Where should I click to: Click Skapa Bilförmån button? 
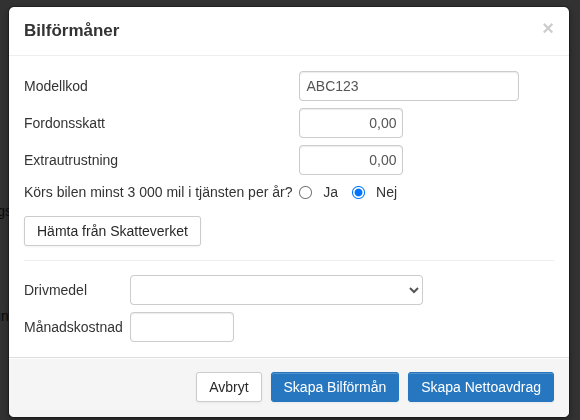click(335, 387)
